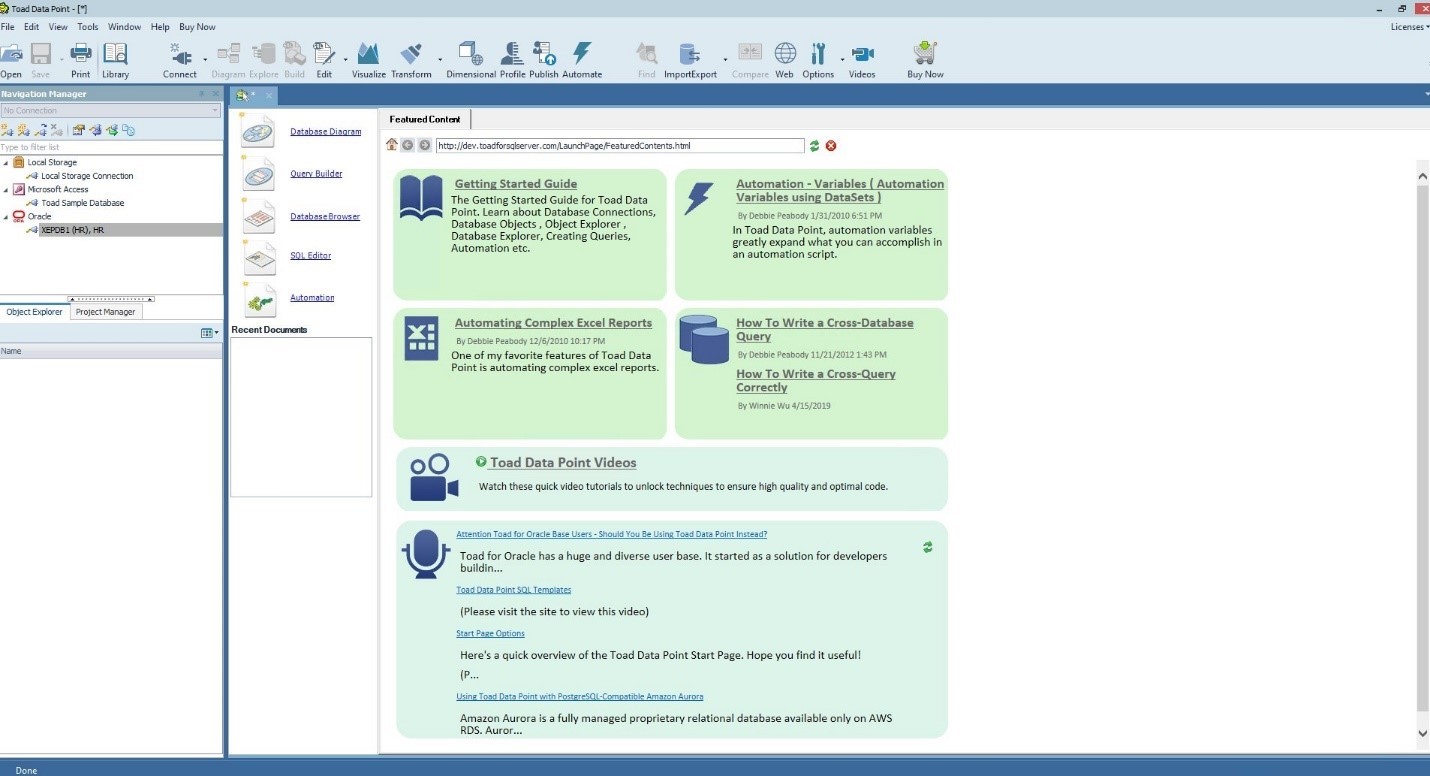The image size is (1430, 776).
Task: Click the video camera icon in Videos card
Action: coord(435,478)
